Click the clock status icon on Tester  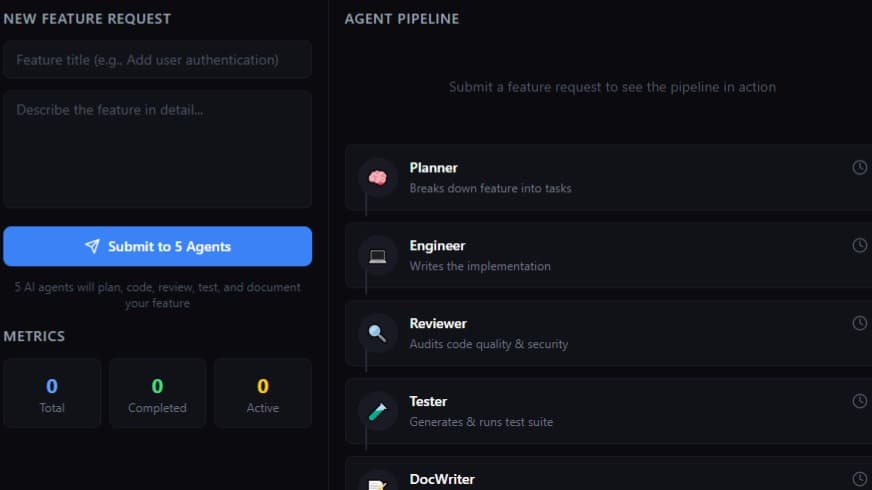pyautogui.click(x=859, y=401)
